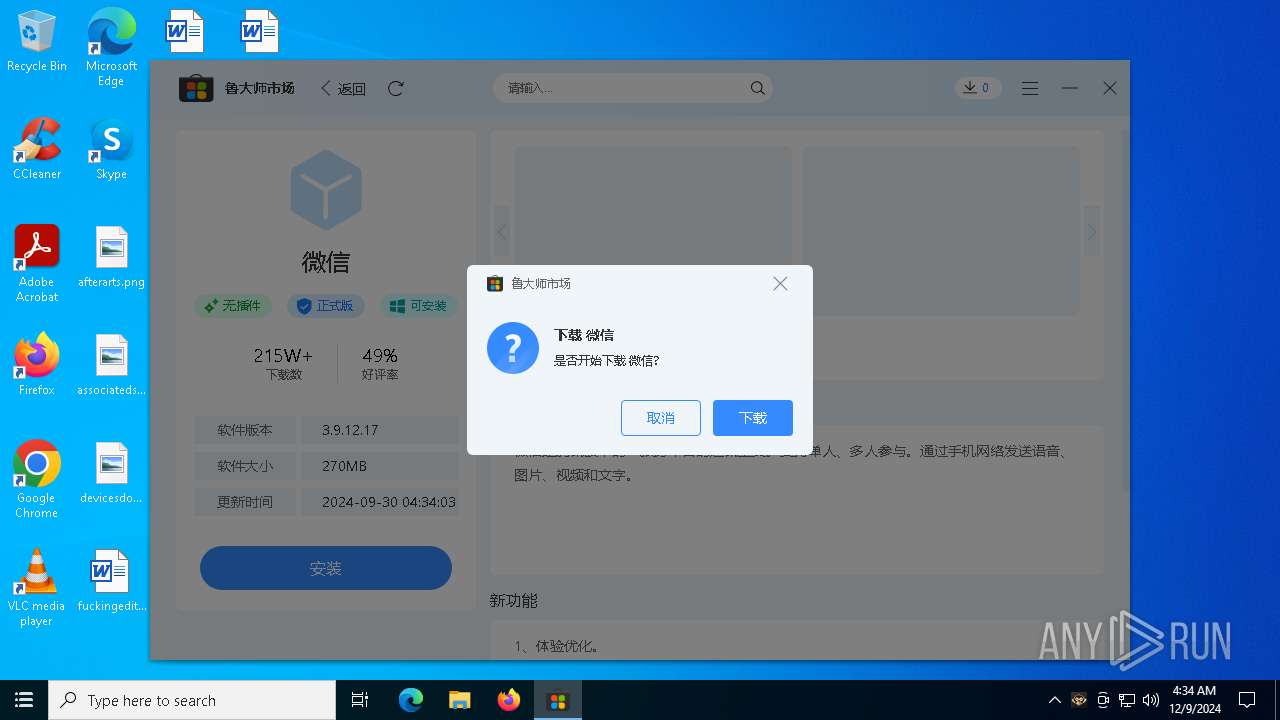Open the first screenshot thumbnail

click(653, 231)
